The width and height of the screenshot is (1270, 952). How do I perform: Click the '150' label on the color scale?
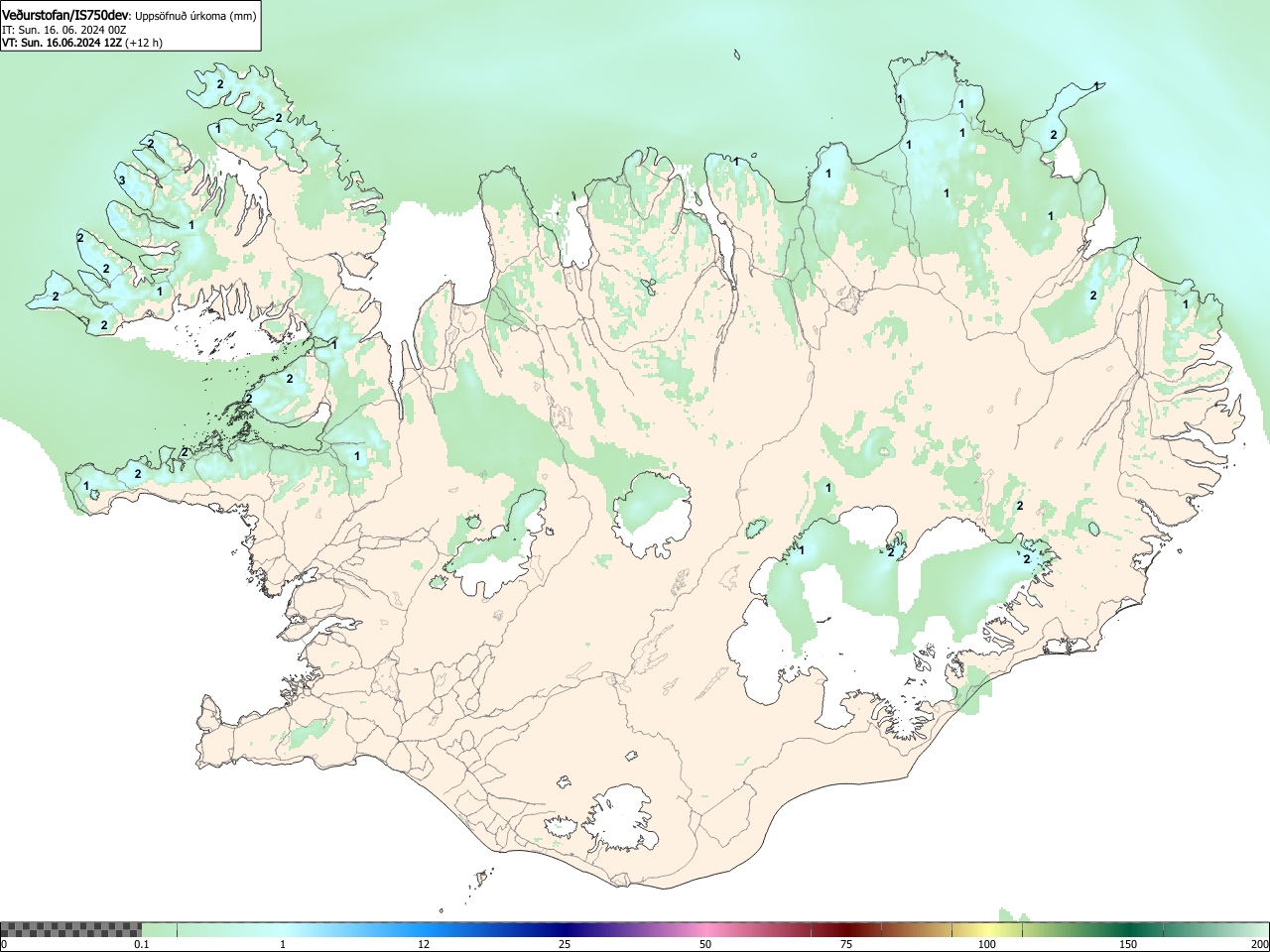1128,944
